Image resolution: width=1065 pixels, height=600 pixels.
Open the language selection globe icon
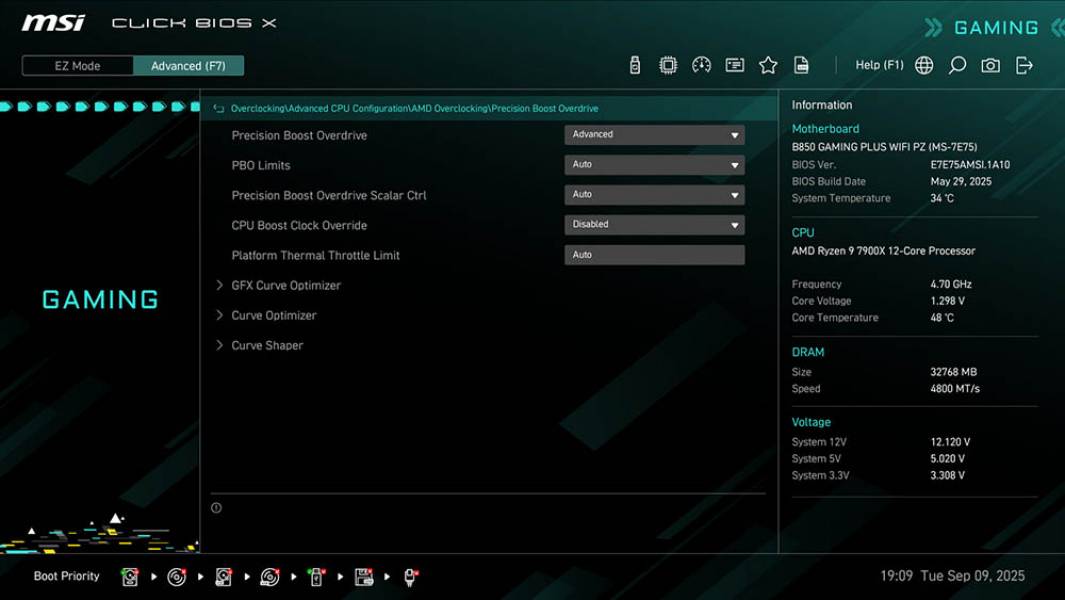[924, 64]
